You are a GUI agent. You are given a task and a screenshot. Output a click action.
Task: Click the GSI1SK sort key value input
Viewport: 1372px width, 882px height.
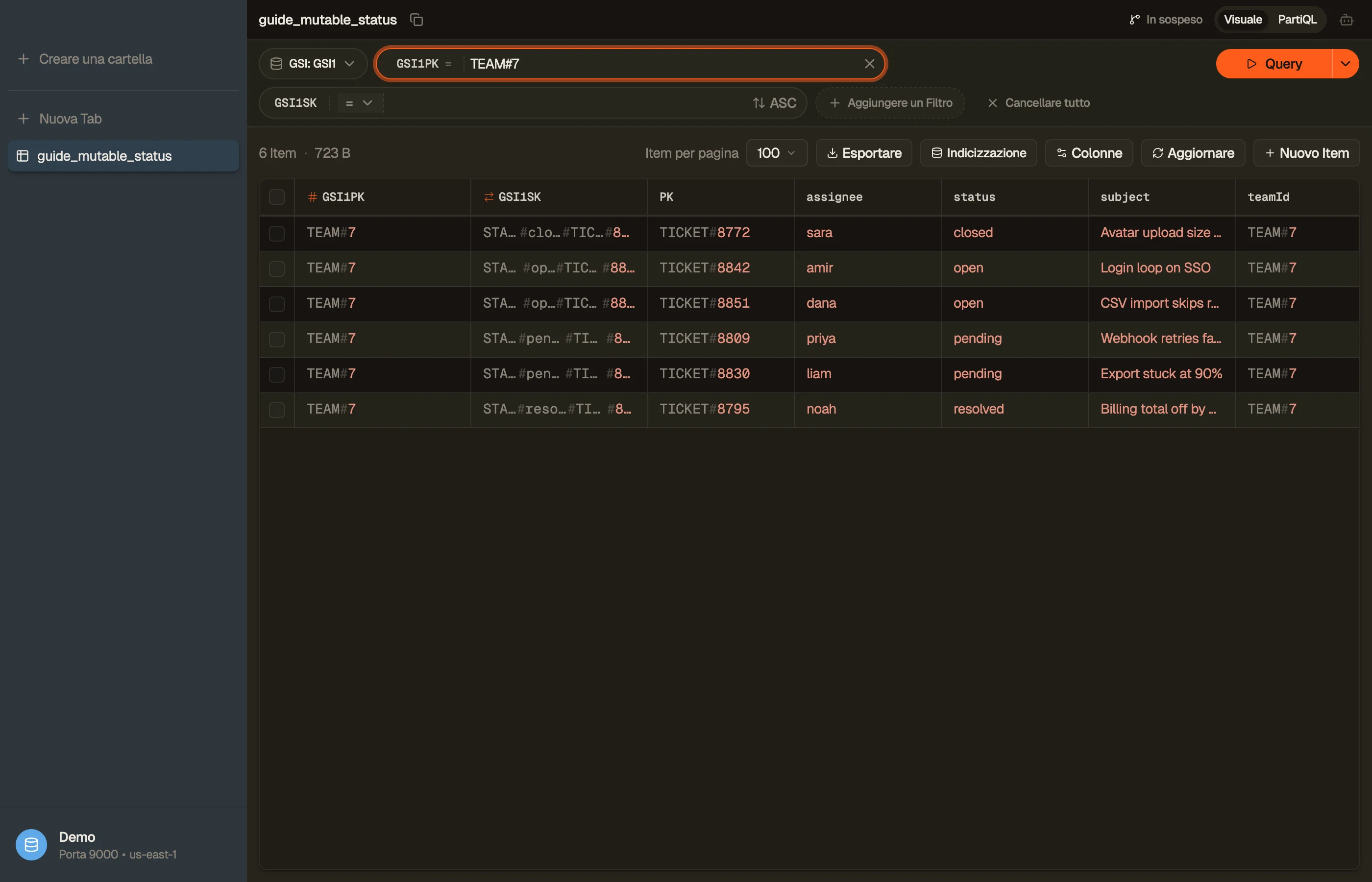564,103
